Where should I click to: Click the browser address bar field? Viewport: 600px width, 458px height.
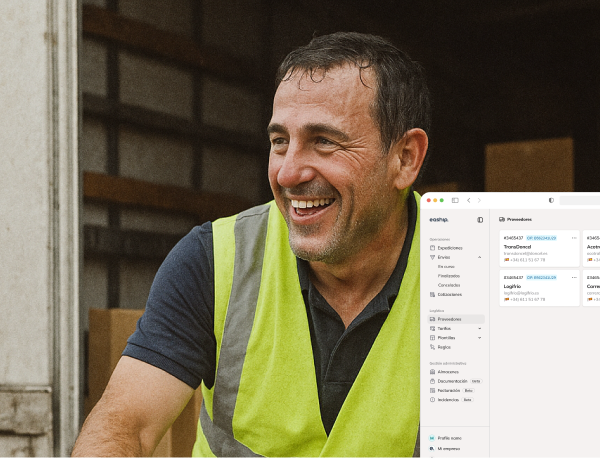[580, 200]
